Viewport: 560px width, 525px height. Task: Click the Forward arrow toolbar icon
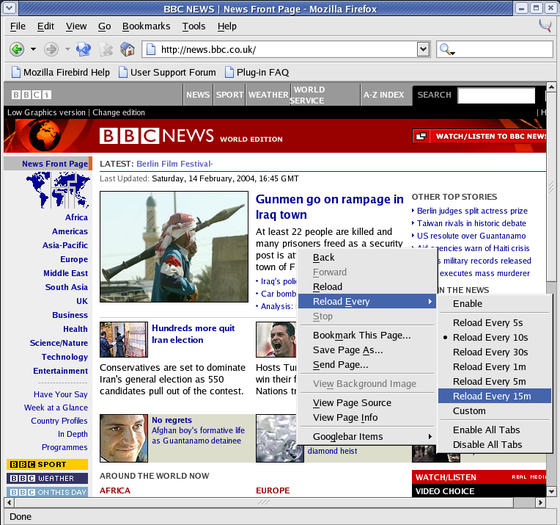51,49
